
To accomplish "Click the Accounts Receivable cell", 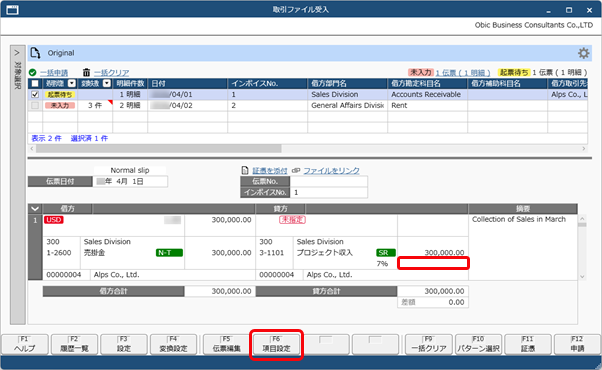I will pos(427,94).
